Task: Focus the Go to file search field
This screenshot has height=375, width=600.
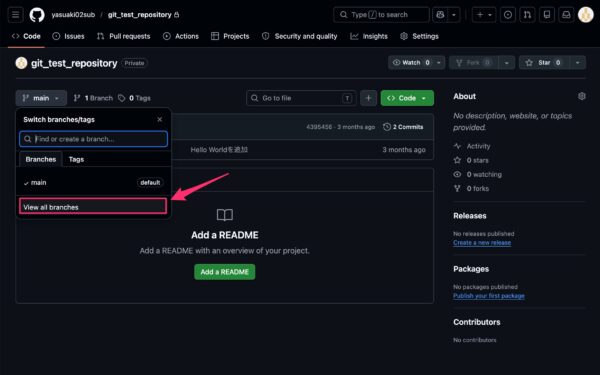Action: pyautogui.click(x=302, y=98)
